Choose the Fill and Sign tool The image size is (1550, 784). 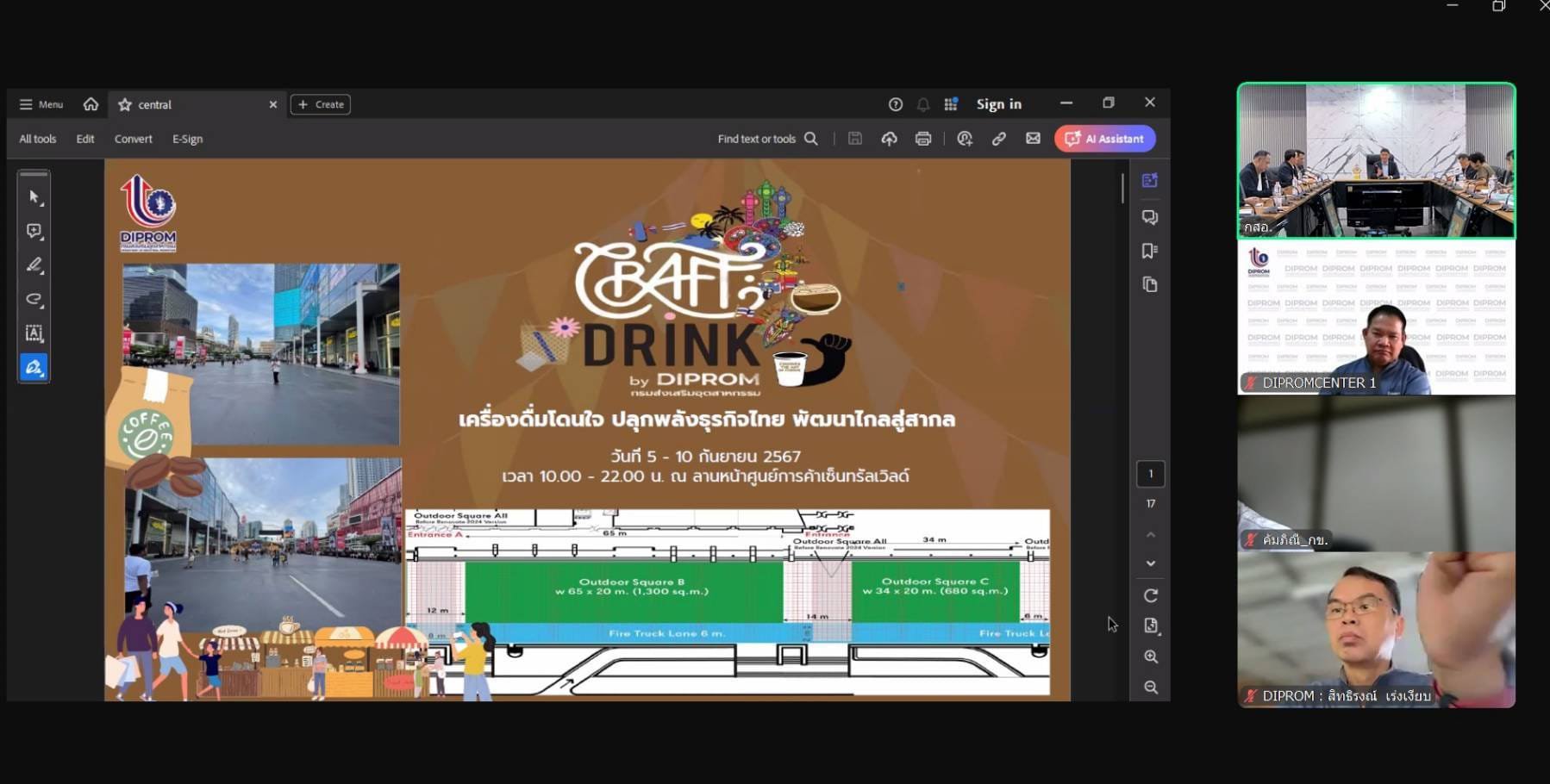34,367
